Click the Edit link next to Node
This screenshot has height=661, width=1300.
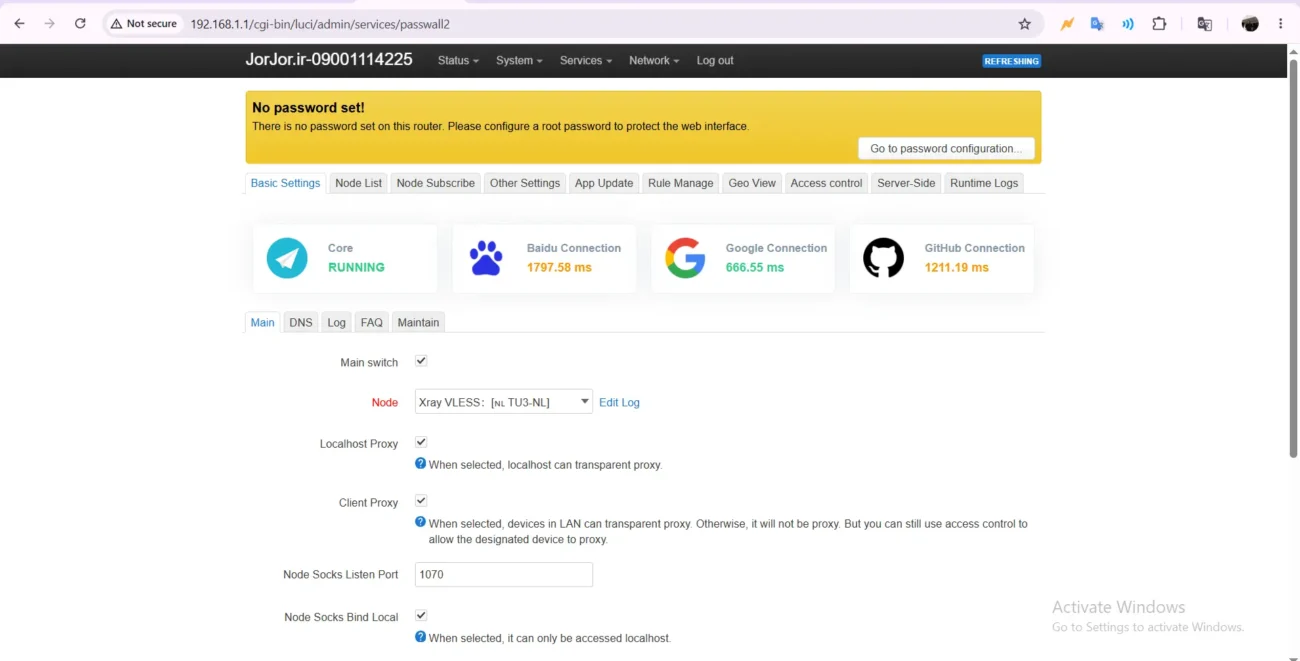609,402
